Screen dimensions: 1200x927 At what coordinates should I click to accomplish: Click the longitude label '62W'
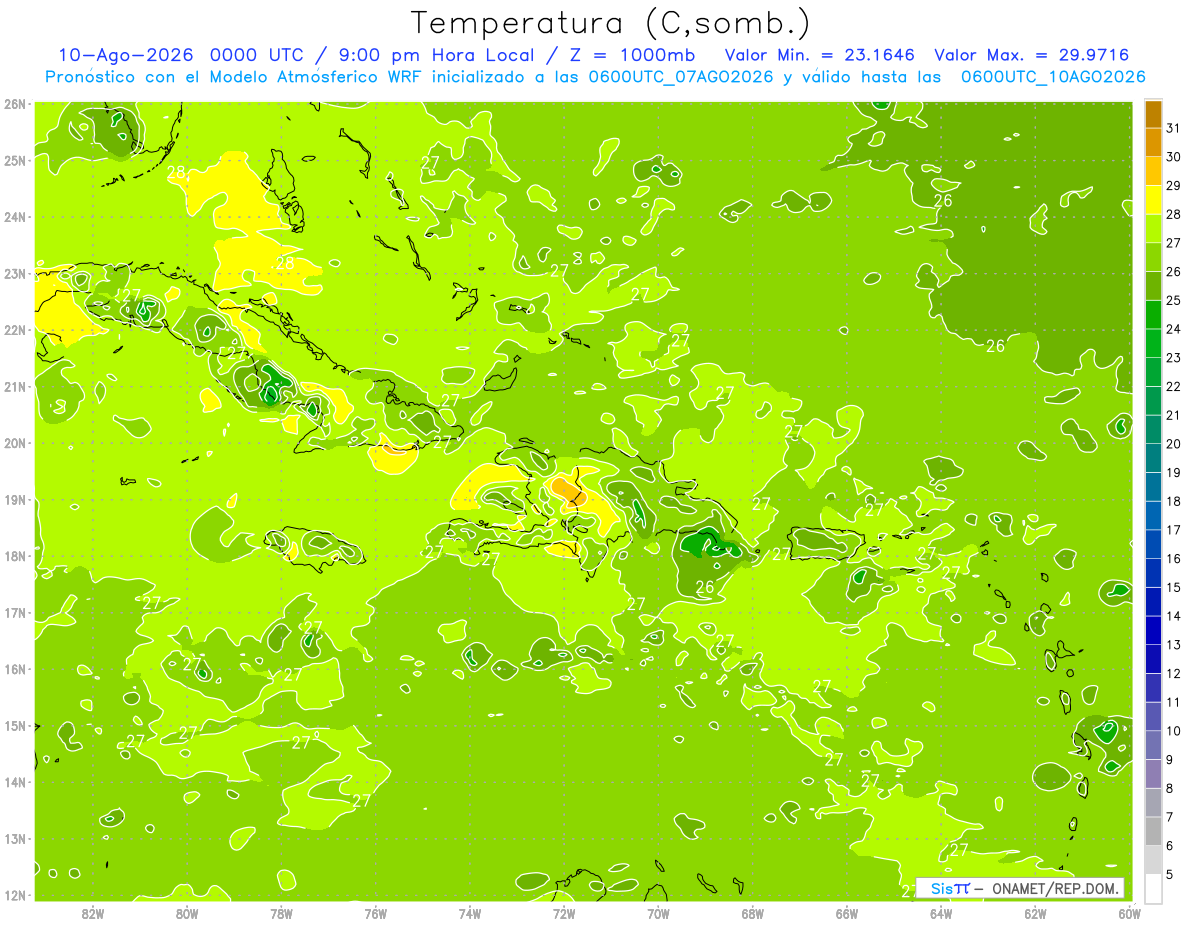[1035, 913]
